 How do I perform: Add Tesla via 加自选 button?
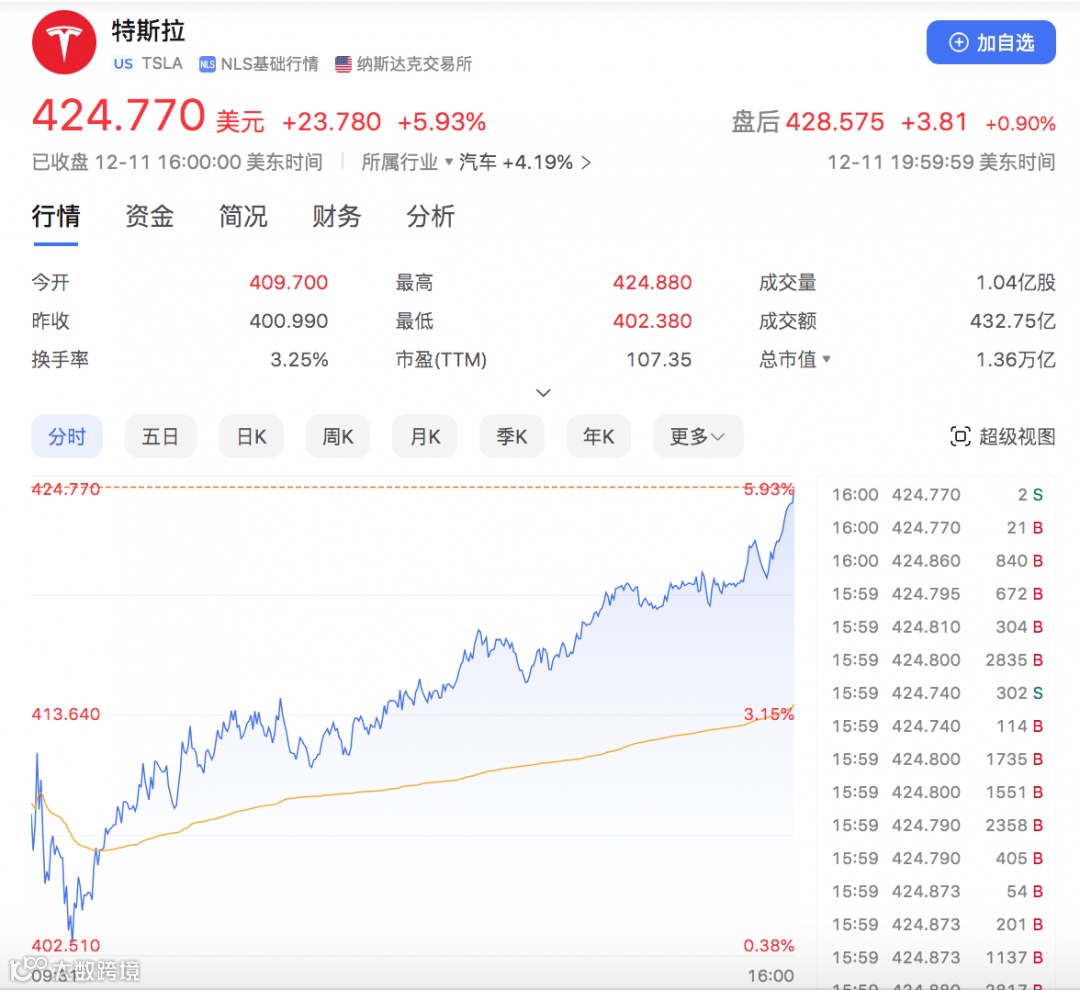pos(990,42)
